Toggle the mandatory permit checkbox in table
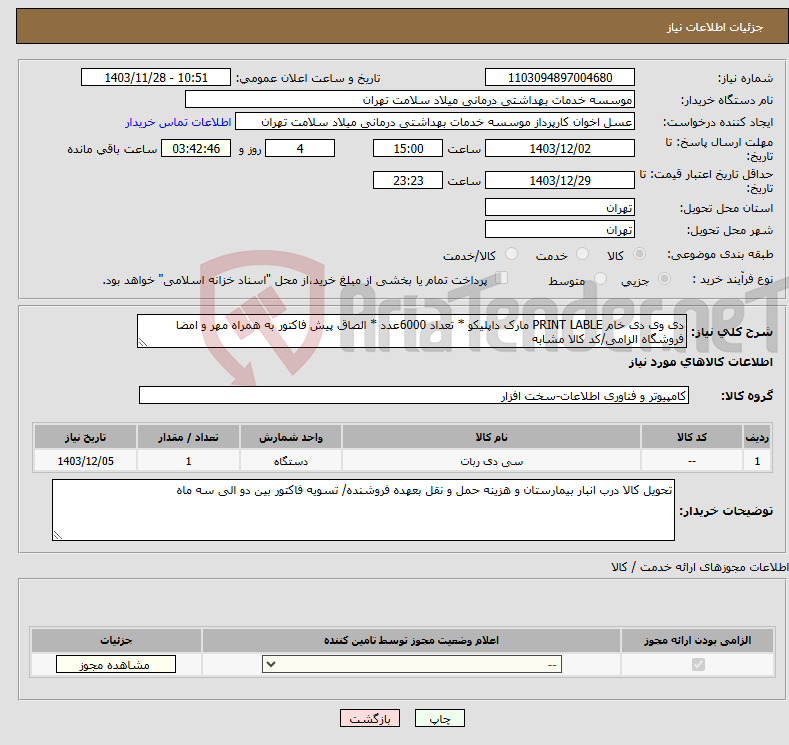This screenshot has height=745, width=789. (698, 665)
